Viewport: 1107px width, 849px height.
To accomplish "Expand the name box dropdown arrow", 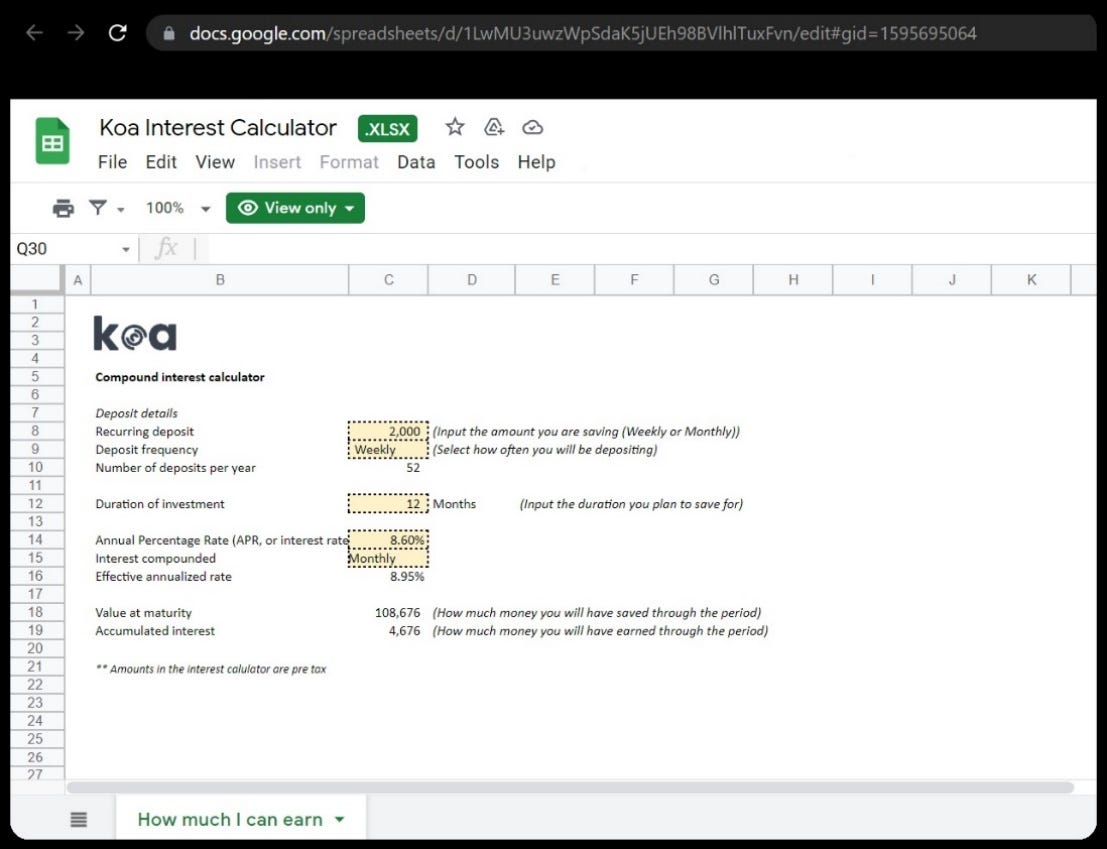I will pyautogui.click(x=126, y=250).
